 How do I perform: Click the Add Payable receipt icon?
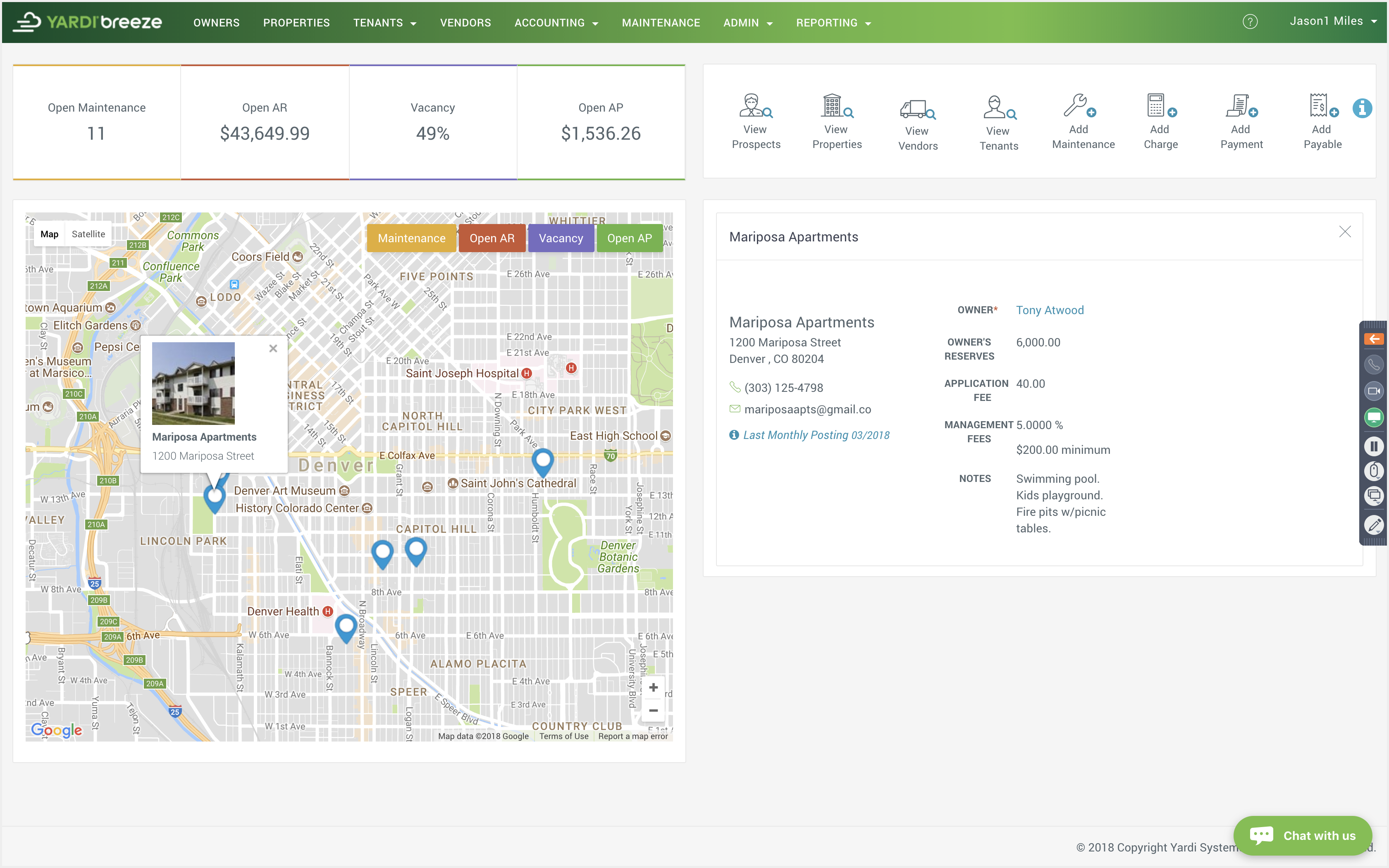(1322, 106)
